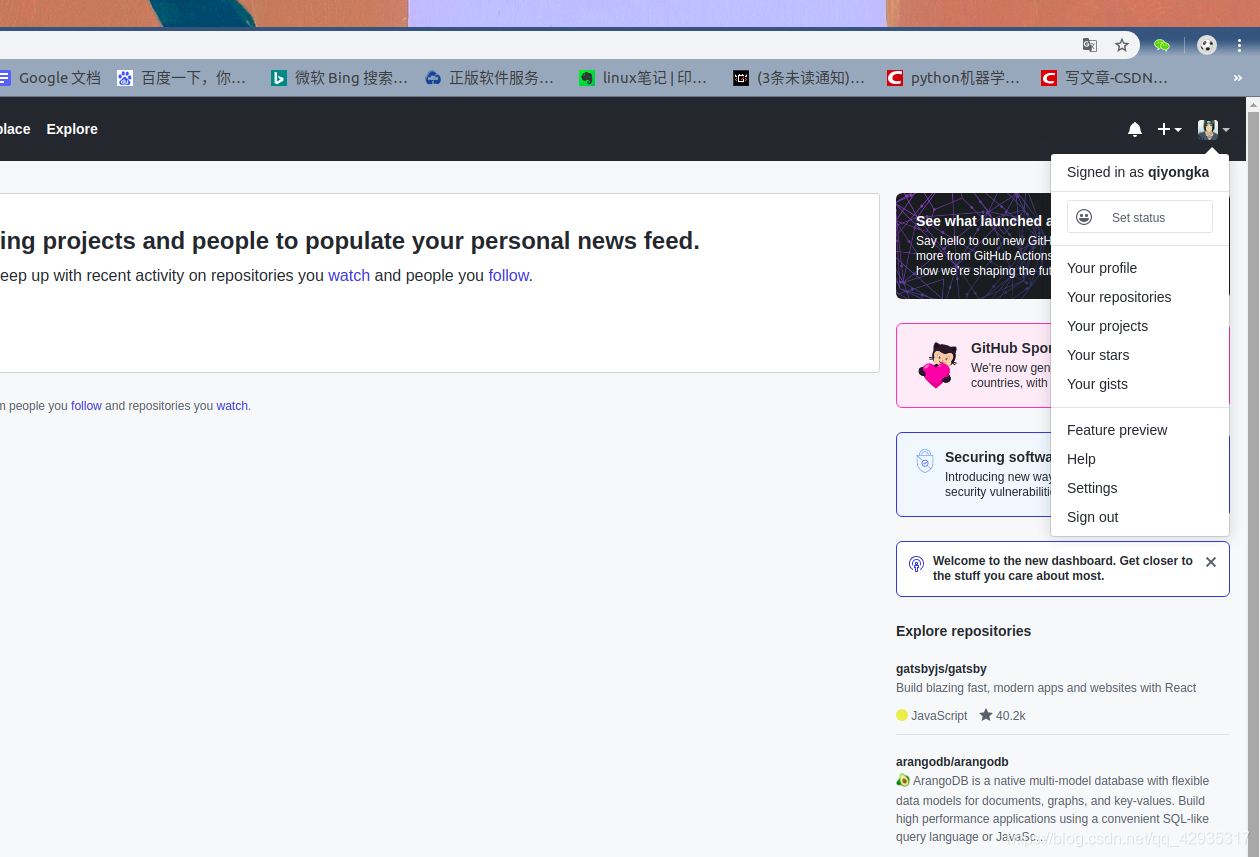Open the WeChat extension icon
1260x857 pixels.
1161,45
